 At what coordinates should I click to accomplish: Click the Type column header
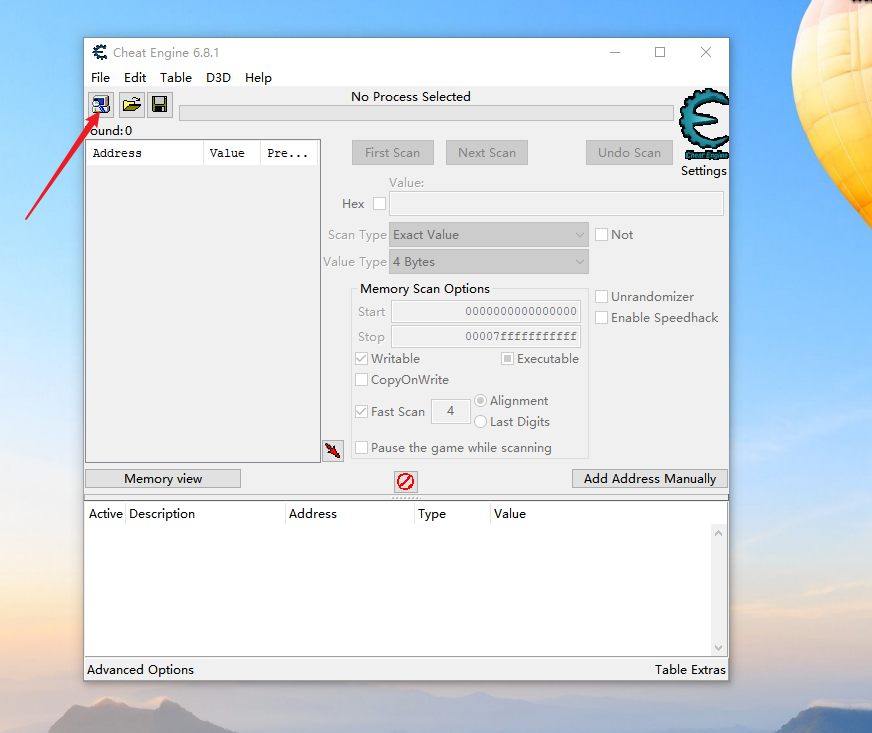click(453, 514)
